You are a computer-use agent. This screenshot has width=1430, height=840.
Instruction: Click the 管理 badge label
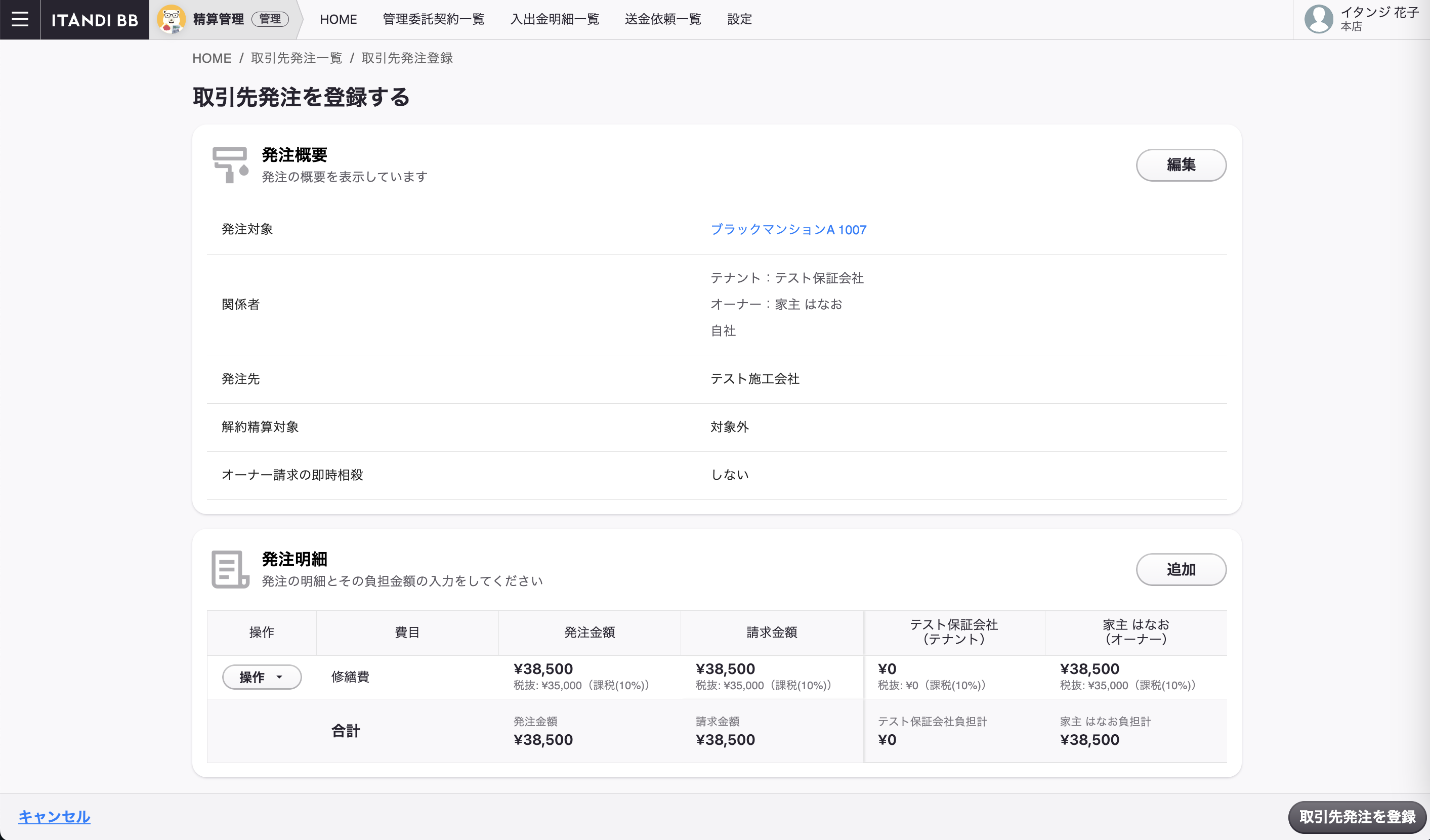tap(270, 19)
